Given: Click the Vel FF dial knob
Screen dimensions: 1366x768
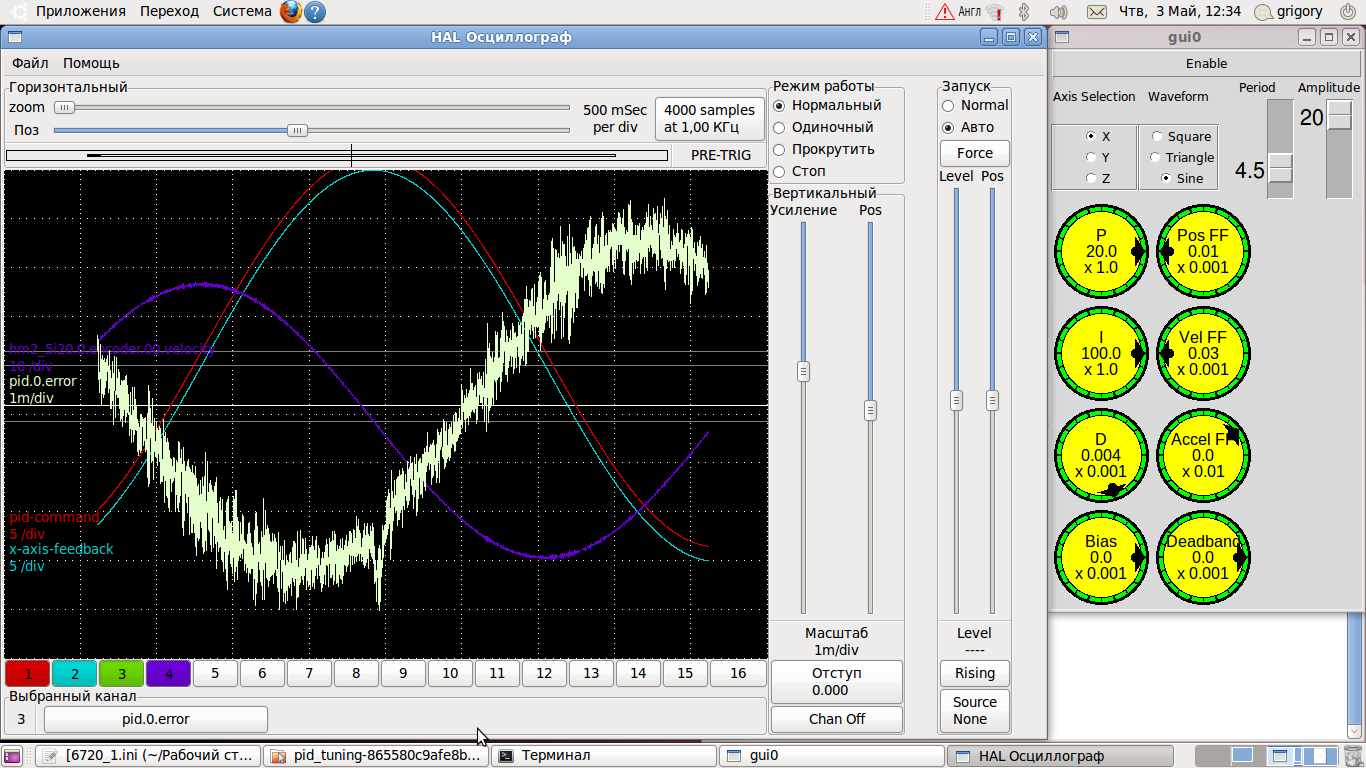Looking at the screenshot, I should coord(1203,354).
